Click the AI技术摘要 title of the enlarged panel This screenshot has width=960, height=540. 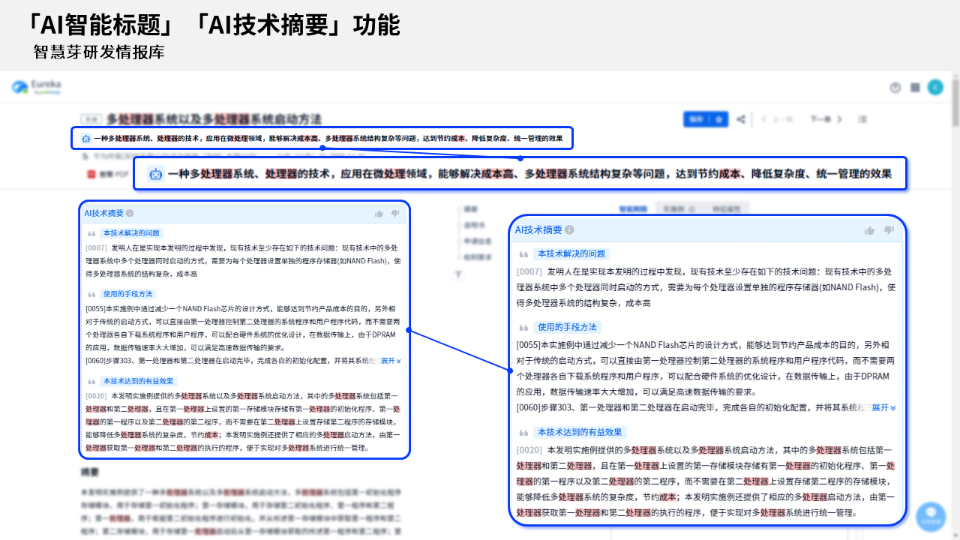538,230
